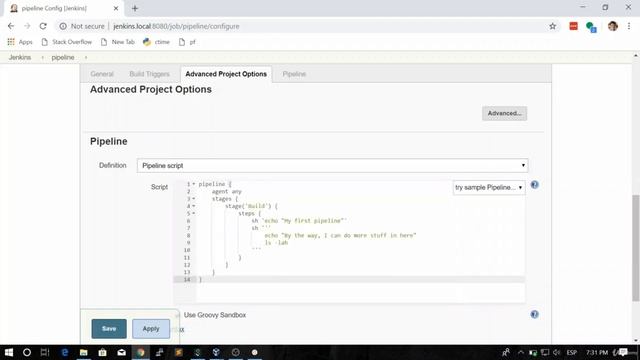This screenshot has height=360, width=640.
Task: Click the address bar URL
Action: click(176, 26)
